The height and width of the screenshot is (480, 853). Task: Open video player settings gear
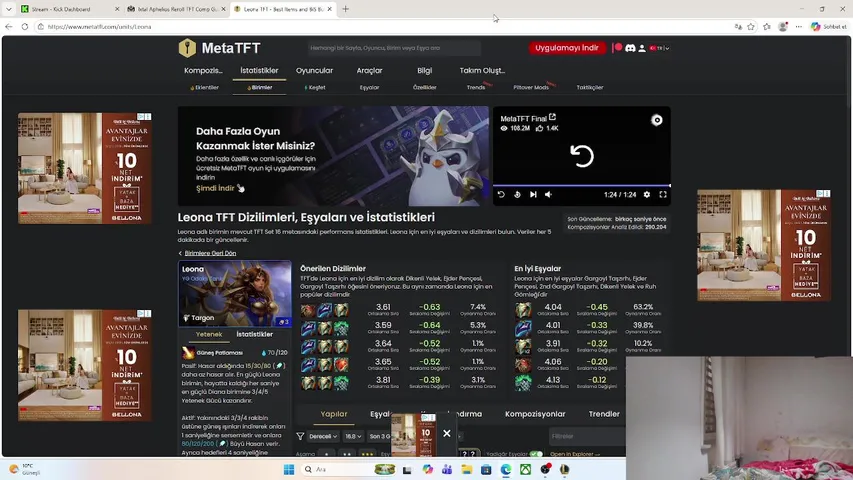click(647, 194)
